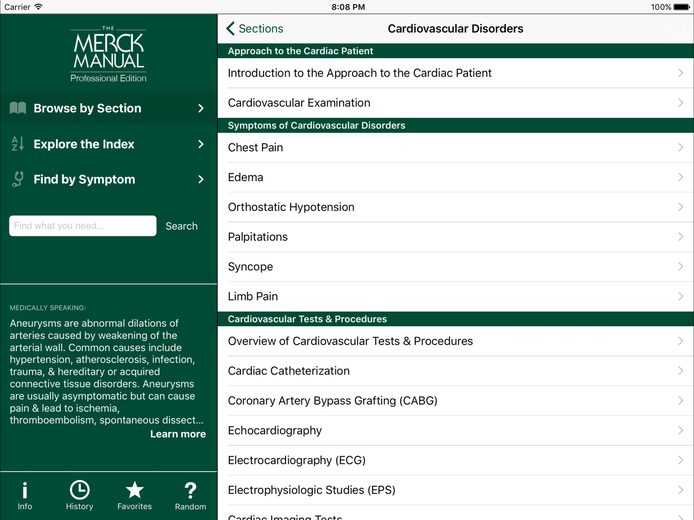
Task: Select Find by Symptom menu item
Action: (108, 179)
